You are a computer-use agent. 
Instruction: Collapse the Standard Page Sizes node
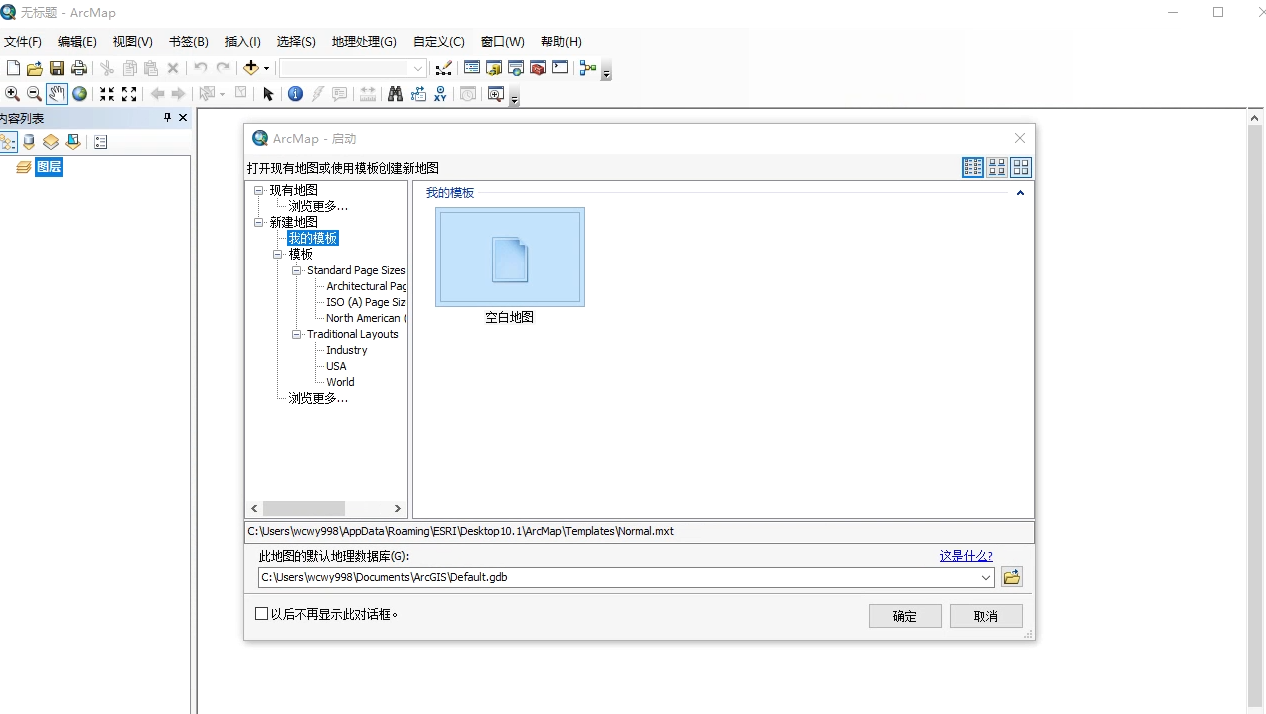tap(297, 270)
